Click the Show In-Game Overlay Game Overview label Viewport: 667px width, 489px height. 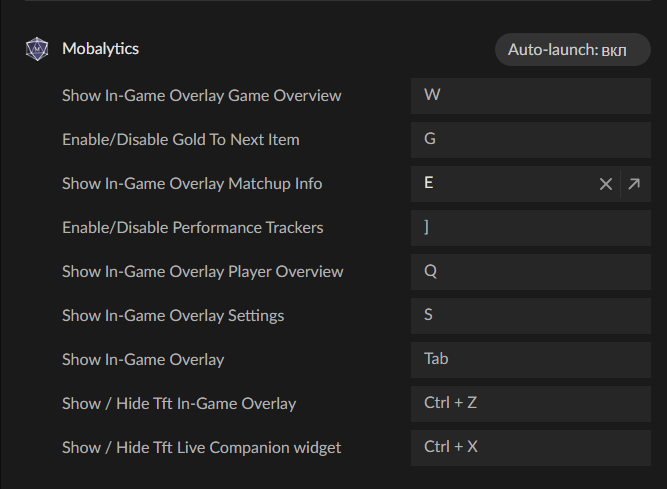pos(202,96)
